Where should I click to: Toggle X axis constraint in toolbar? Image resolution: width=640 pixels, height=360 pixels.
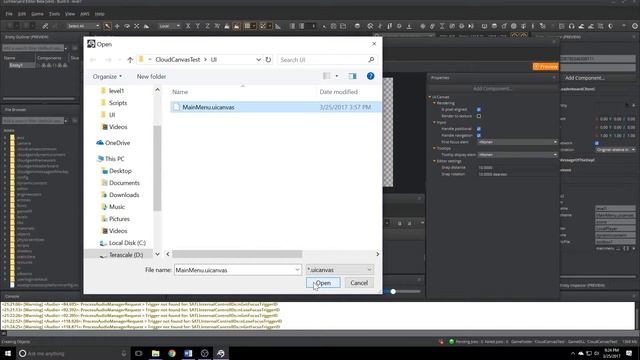[x=188, y=26]
